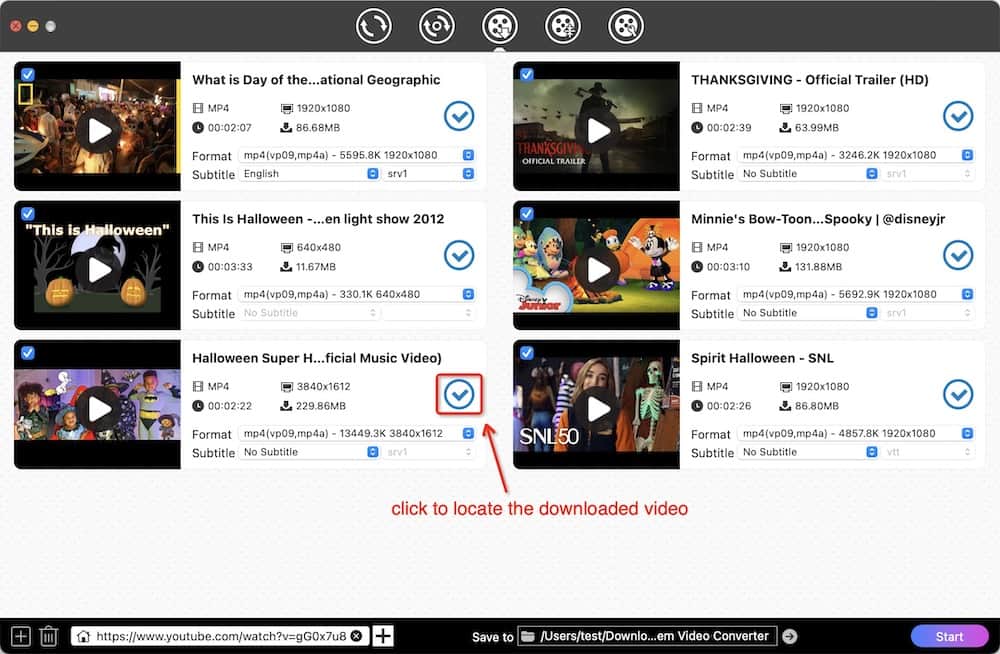Play the Minnie's Bow-Toon thumbnail
Viewport: 1000px width, 654px height.
pos(598,270)
